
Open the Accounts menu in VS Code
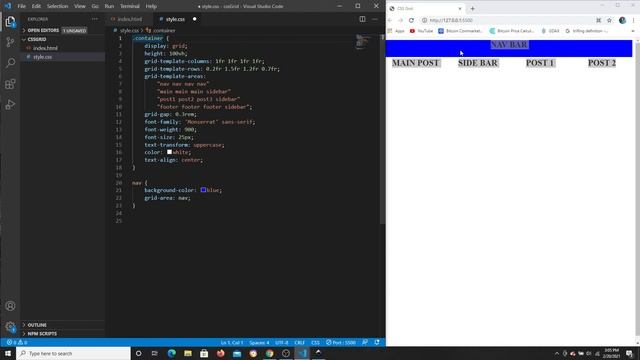[10, 306]
